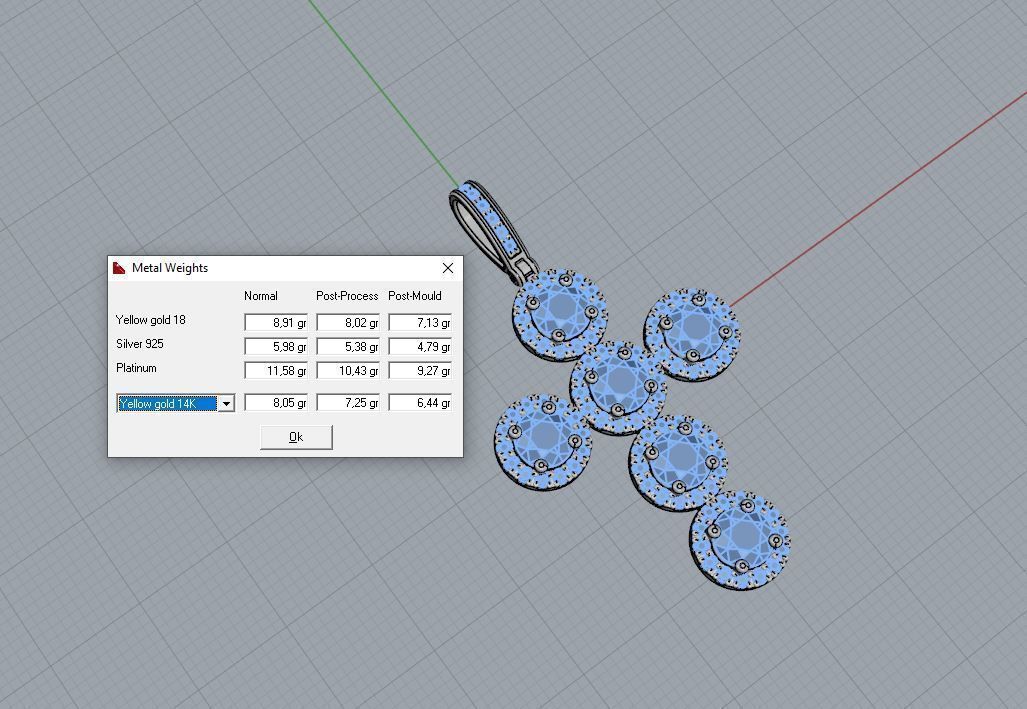1027x709 pixels.
Task: Select the Silver 925 Normal weight field
Action: coord(276,347)
